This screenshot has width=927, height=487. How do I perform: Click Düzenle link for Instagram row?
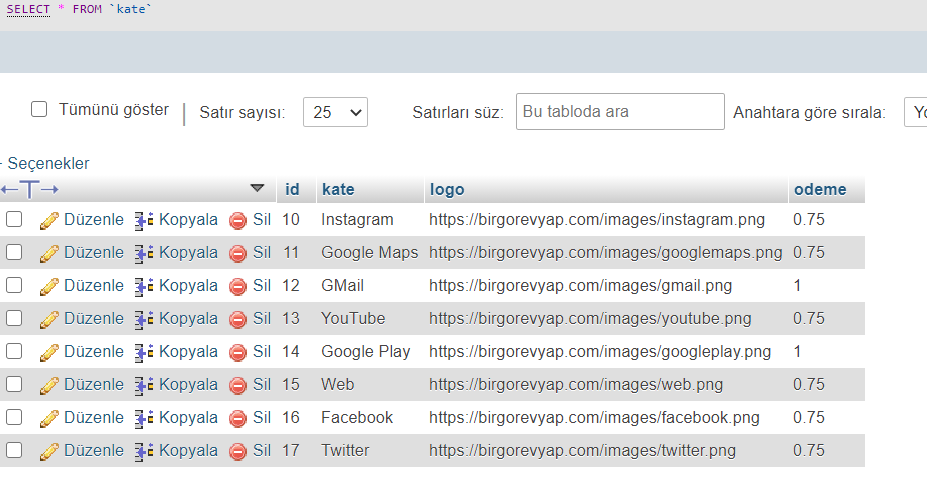(94, 220)
